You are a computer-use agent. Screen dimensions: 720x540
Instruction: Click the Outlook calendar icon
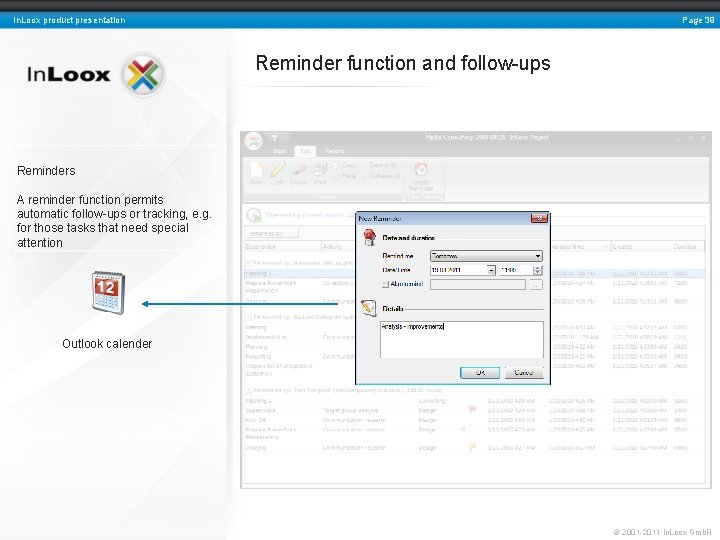pos(108,292)
